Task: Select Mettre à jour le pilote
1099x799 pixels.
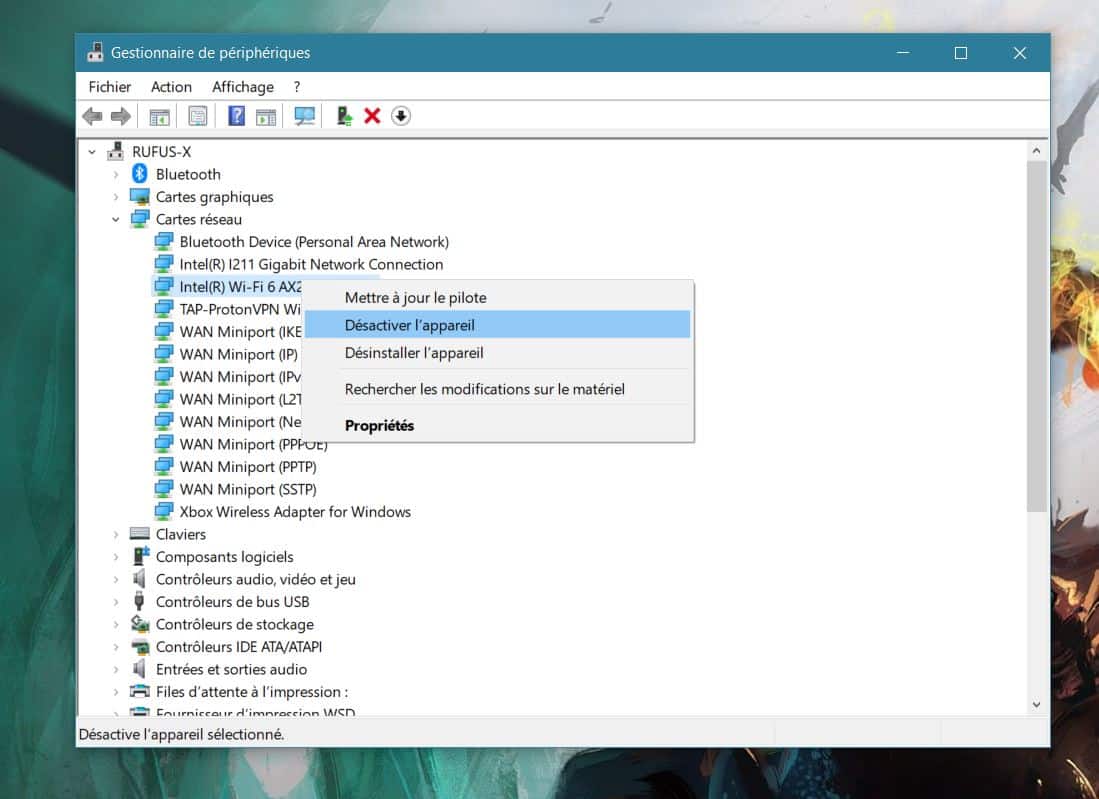Action: pos(415,297)
